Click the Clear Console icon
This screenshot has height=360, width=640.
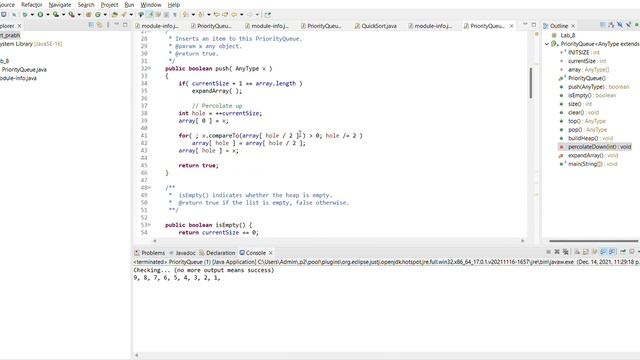[578, 252]
